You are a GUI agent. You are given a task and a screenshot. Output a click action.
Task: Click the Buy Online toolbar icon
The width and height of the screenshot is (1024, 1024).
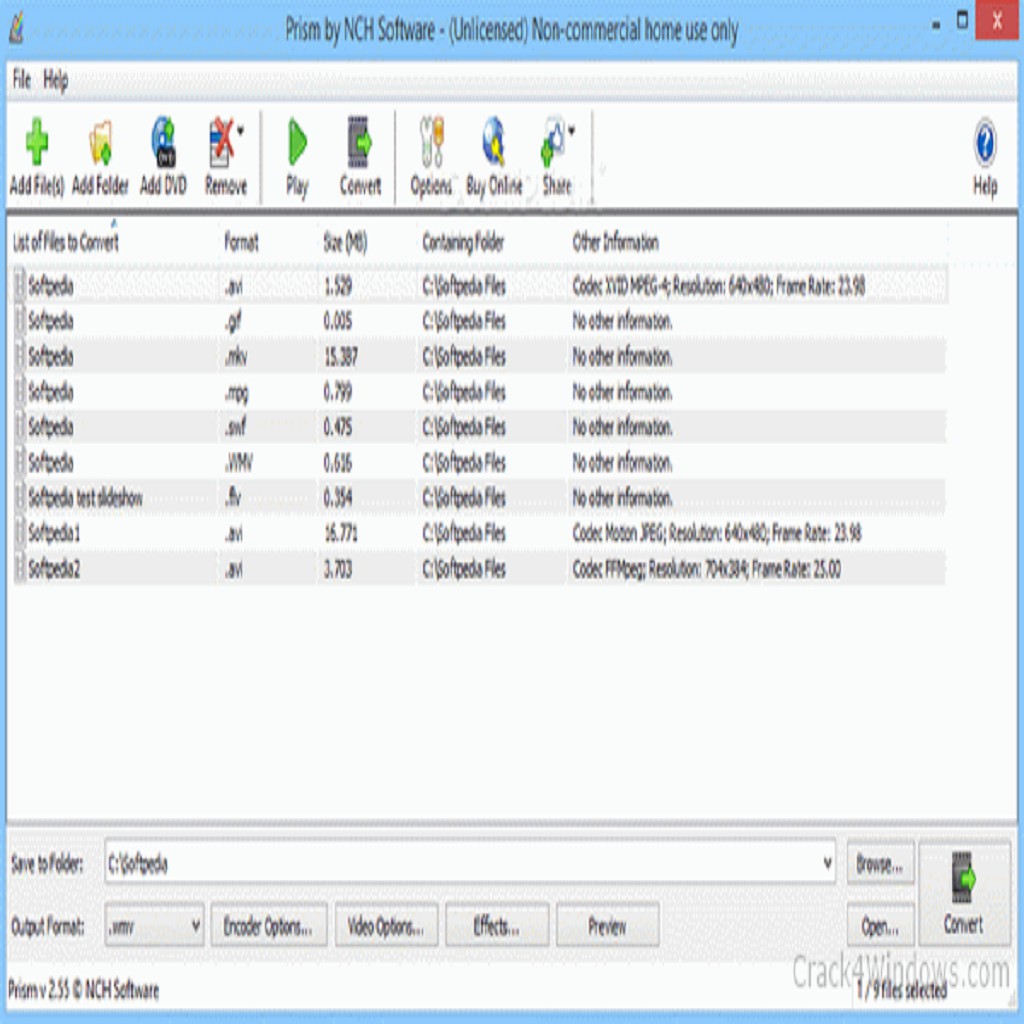click(494, 157)
